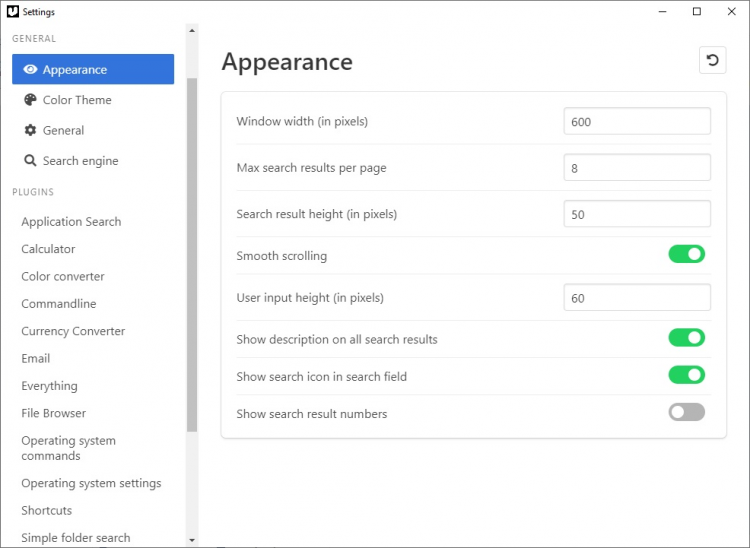Open the Application Search plugin settings

pyautogui.click(x=71, y=222)
